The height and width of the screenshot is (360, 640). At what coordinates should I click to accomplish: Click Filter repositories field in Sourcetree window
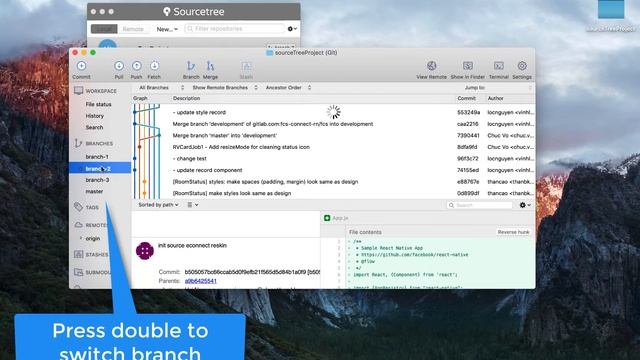point(235,29)
